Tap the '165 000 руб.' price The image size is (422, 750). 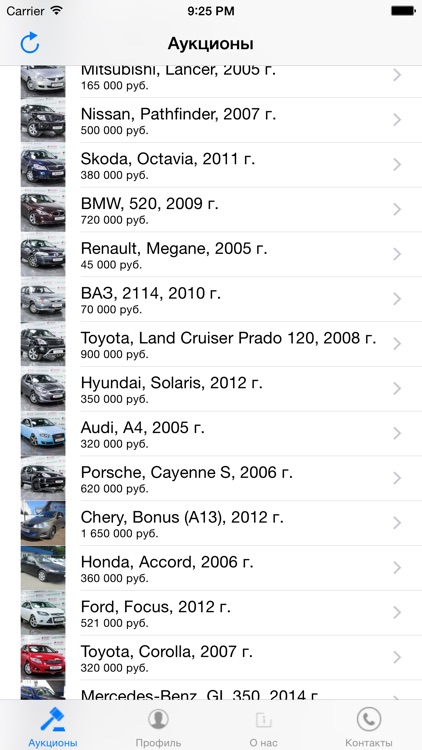tap(115, 86)
